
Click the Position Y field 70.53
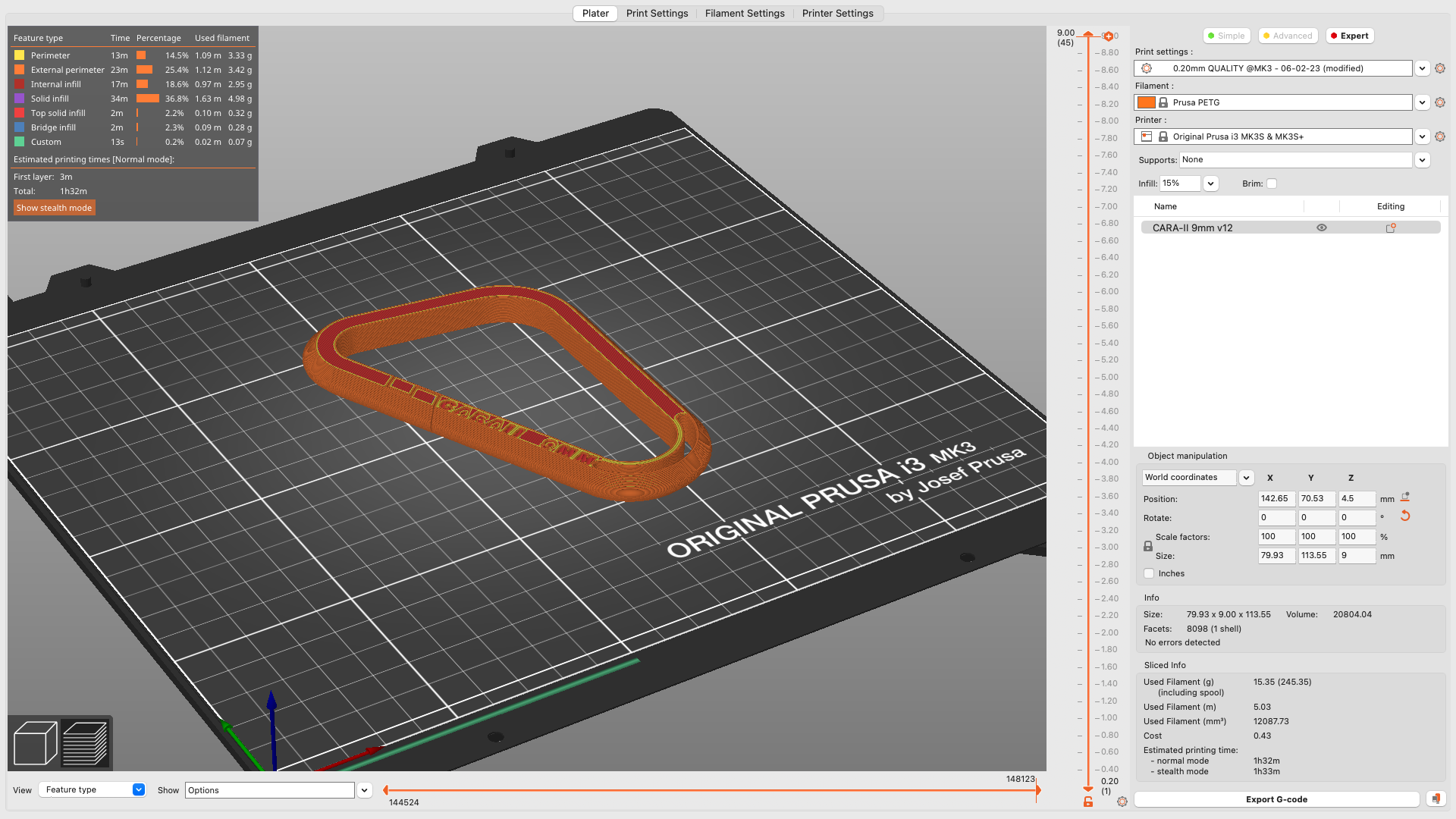tap(1317, 499)
